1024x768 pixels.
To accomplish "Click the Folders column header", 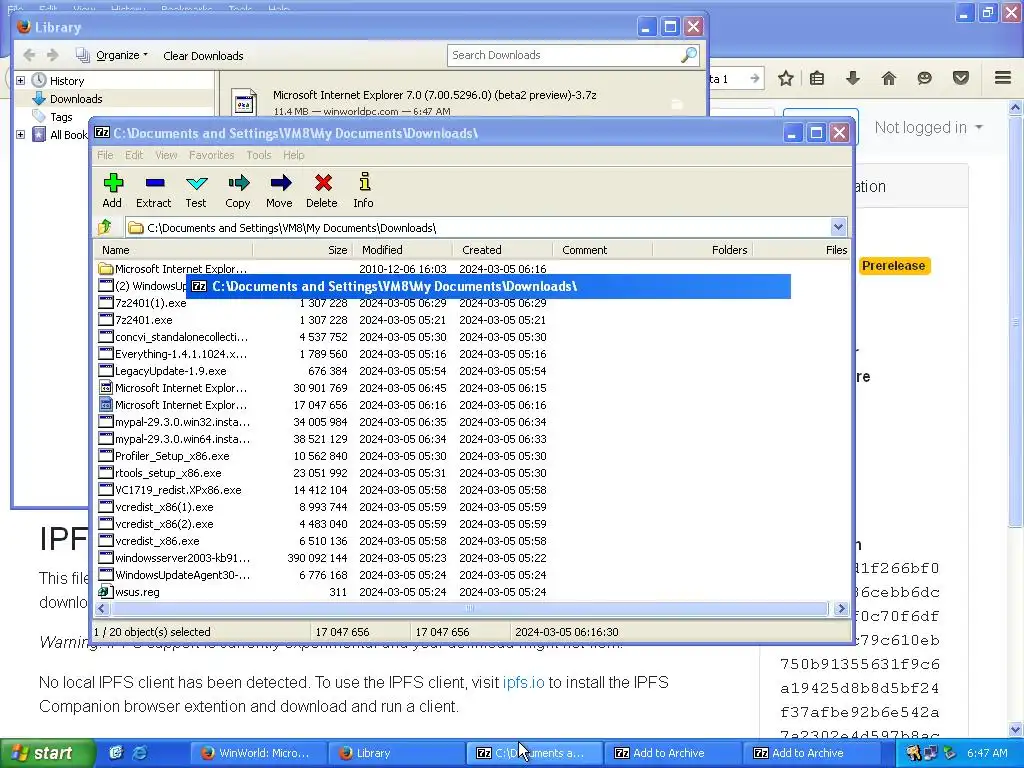I will 703,250.
